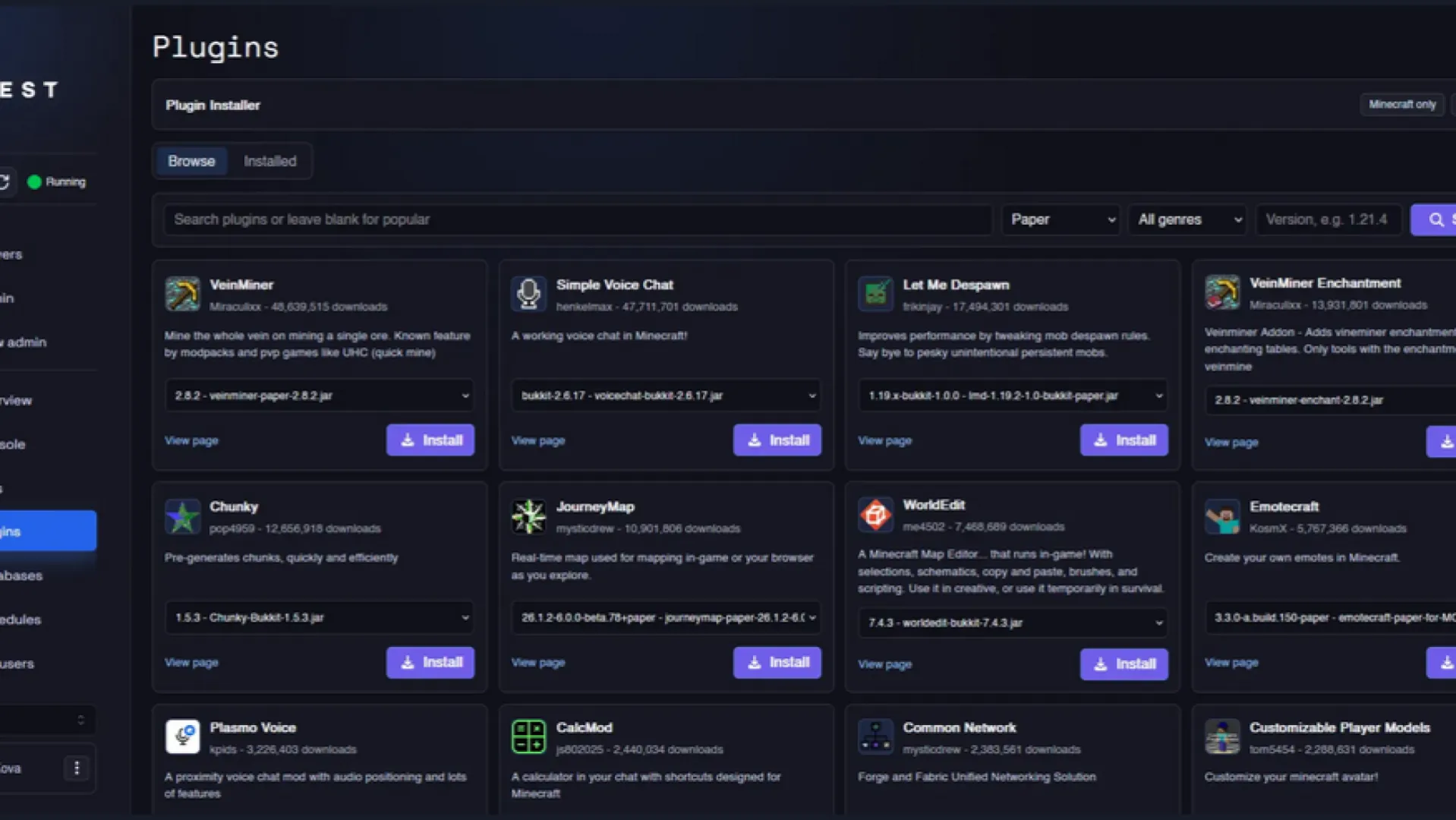Click the CalcMod plugin title
1456x820 pixels.
point(585,727)
